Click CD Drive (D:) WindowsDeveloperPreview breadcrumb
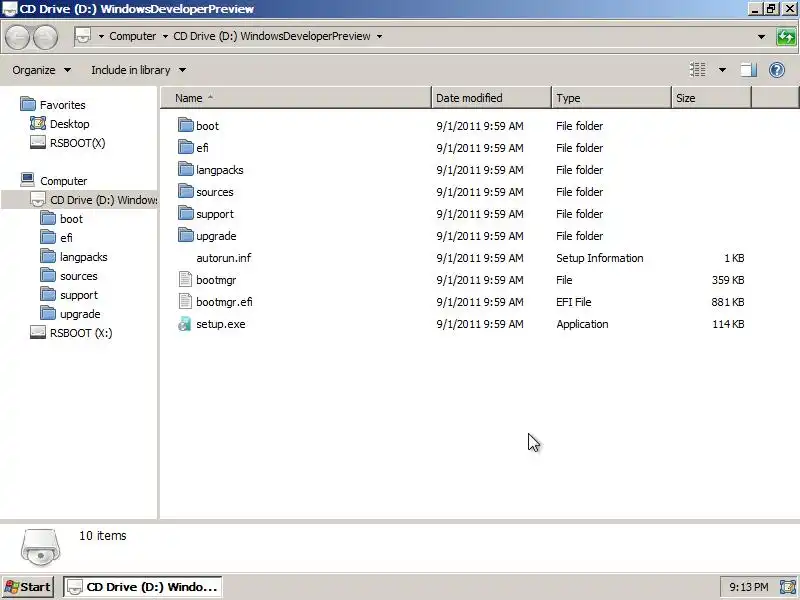Image resolution: width=800 pixels, height=600 pixels. 272,36
